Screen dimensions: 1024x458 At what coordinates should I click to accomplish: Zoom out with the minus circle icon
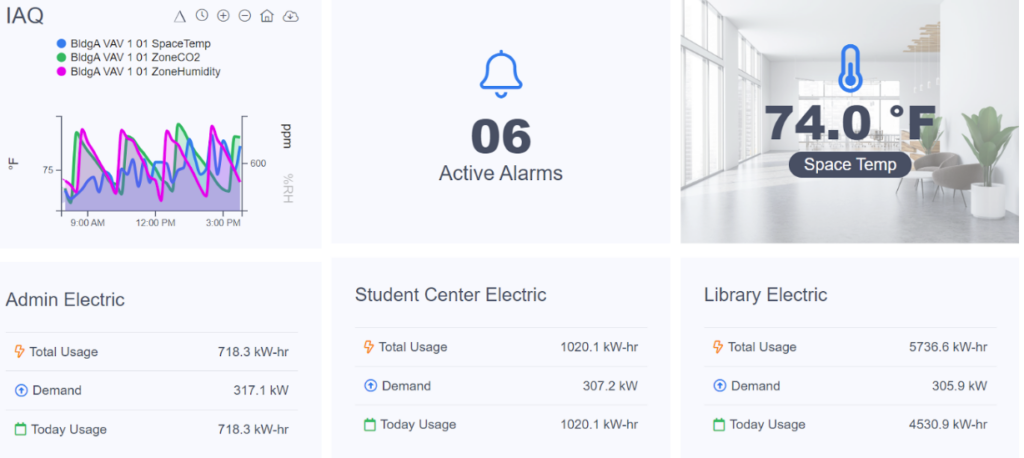[245, 16]
